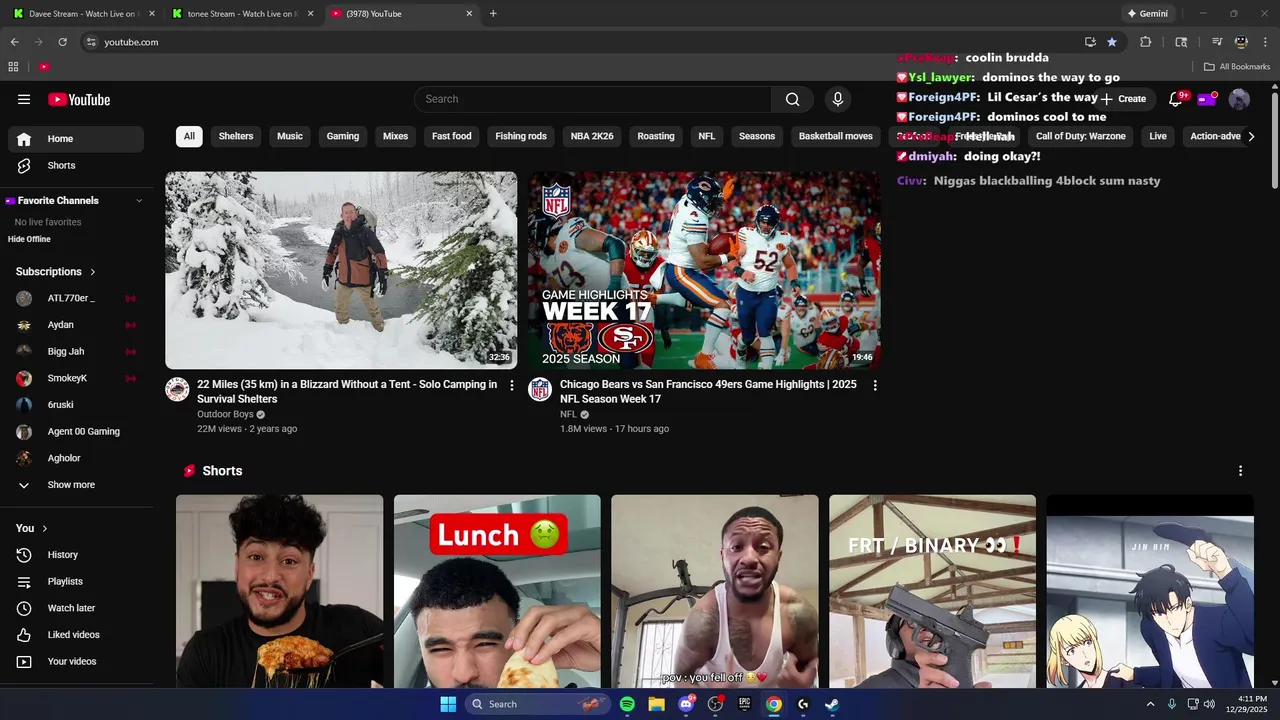This screenshot has width=1280, height=720.
Task: Click the YouTube search input field
Action: pyautogui.click(x=592, y=99)
